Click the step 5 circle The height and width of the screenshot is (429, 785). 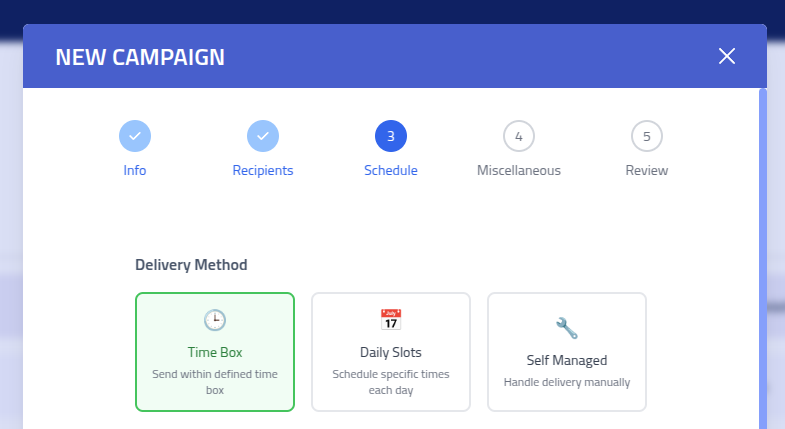pos(647,136)
